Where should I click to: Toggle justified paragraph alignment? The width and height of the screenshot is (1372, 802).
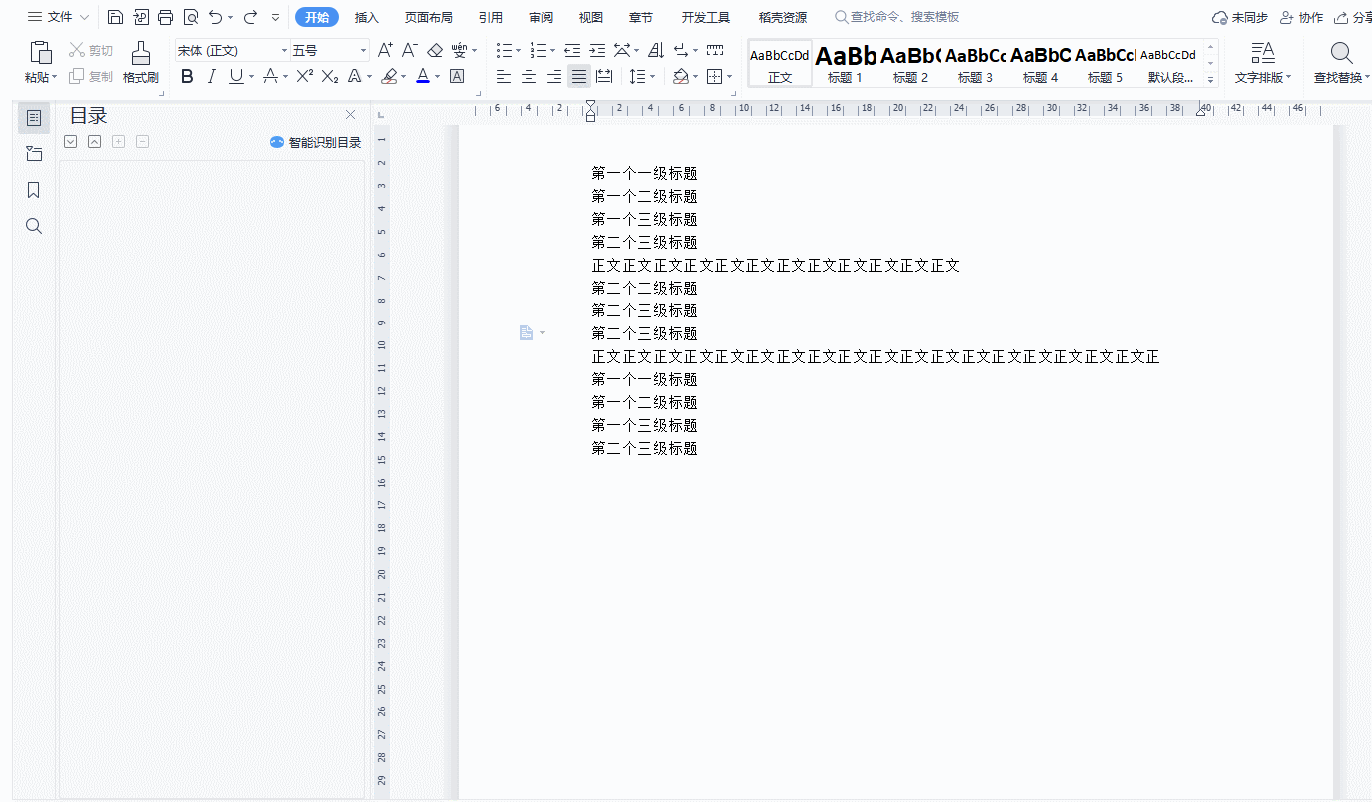[578, 76]
